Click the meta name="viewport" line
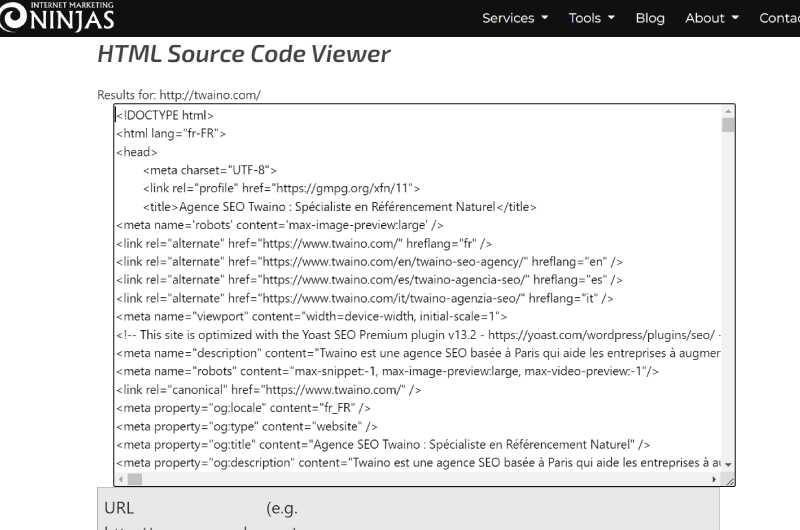 pos(311,316)
